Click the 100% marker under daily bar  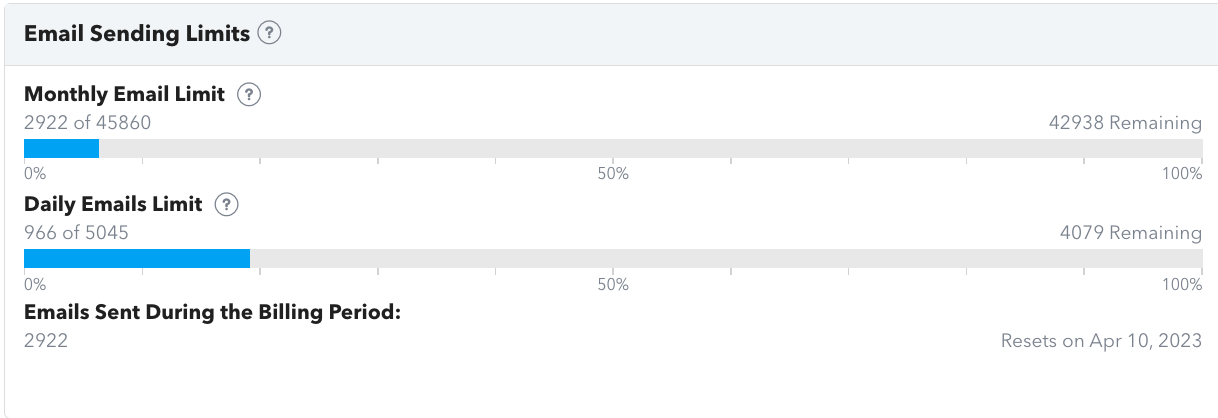(x=1182, y=284)
